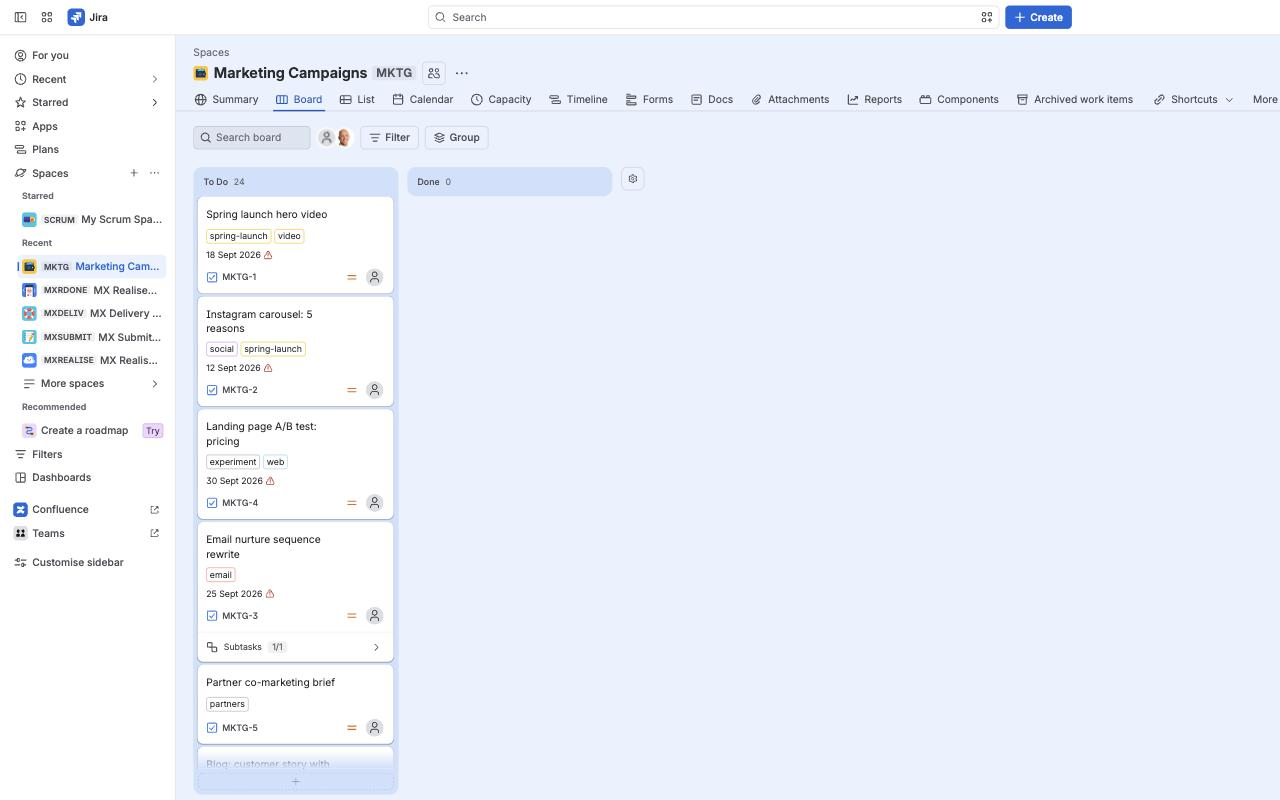
Task: Switch to the Timeline tab
Action: point(578,99)
